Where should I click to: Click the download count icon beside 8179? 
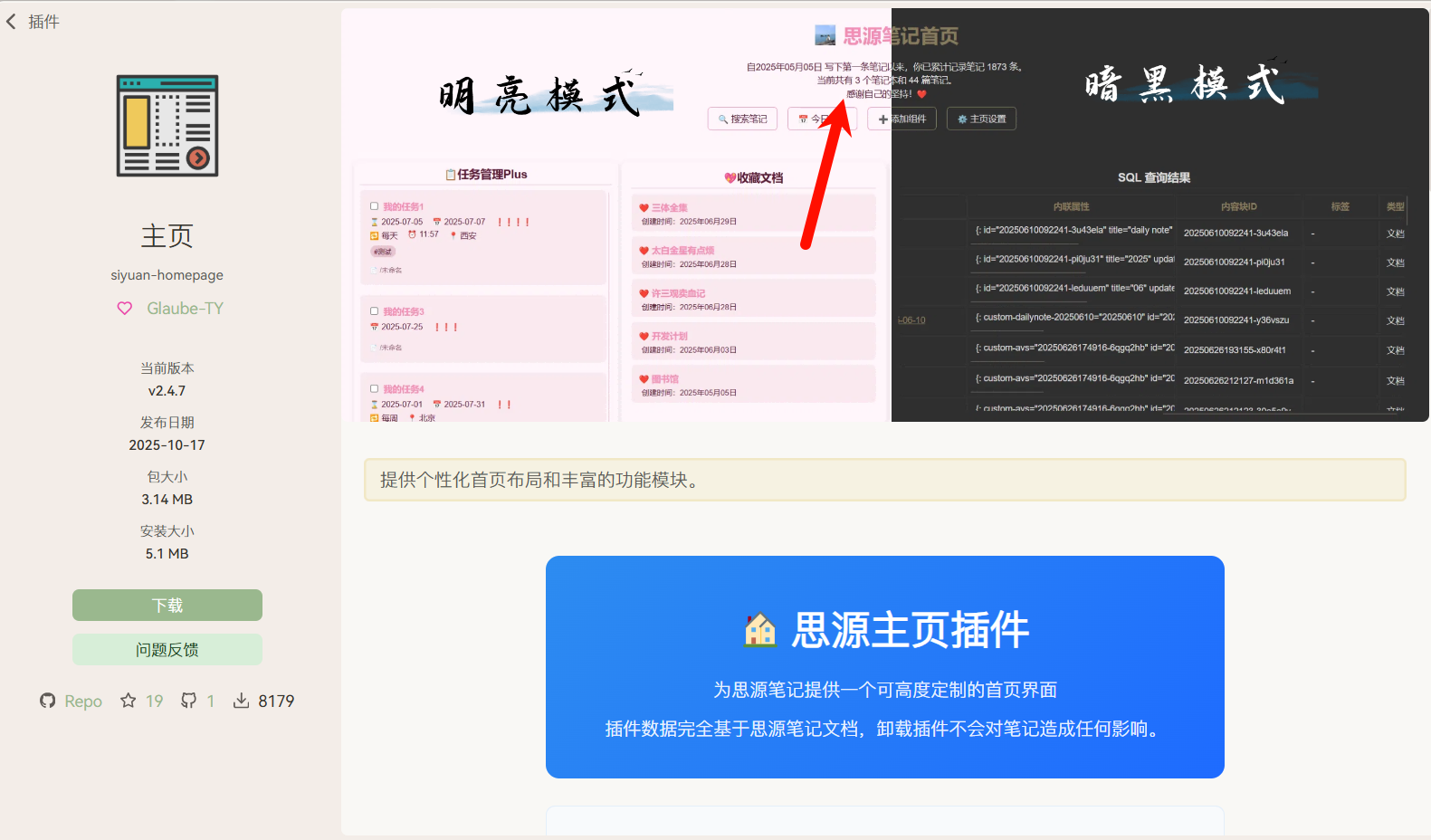241,701
